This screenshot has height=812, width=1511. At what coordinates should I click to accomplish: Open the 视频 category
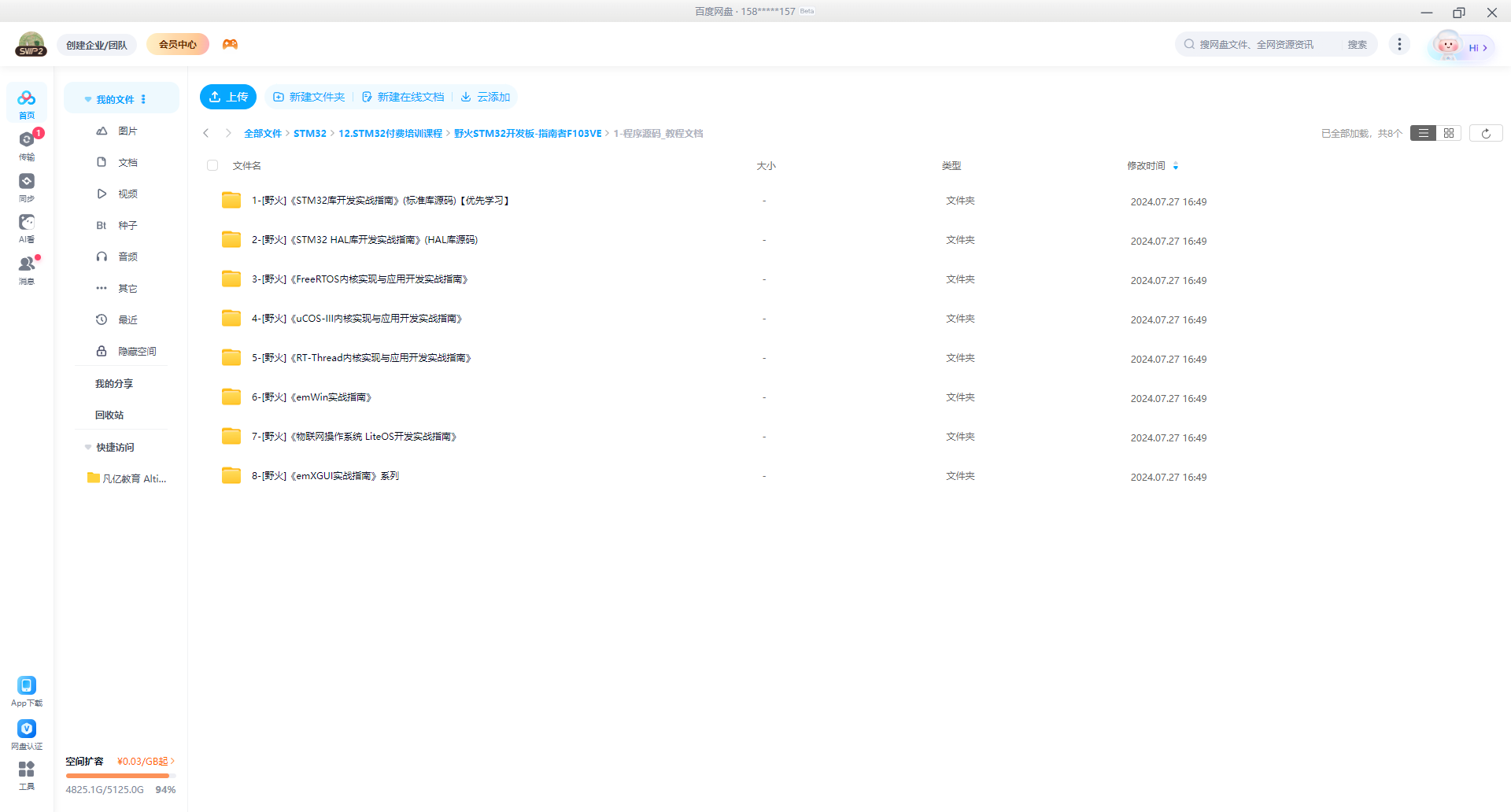point(122,194)
